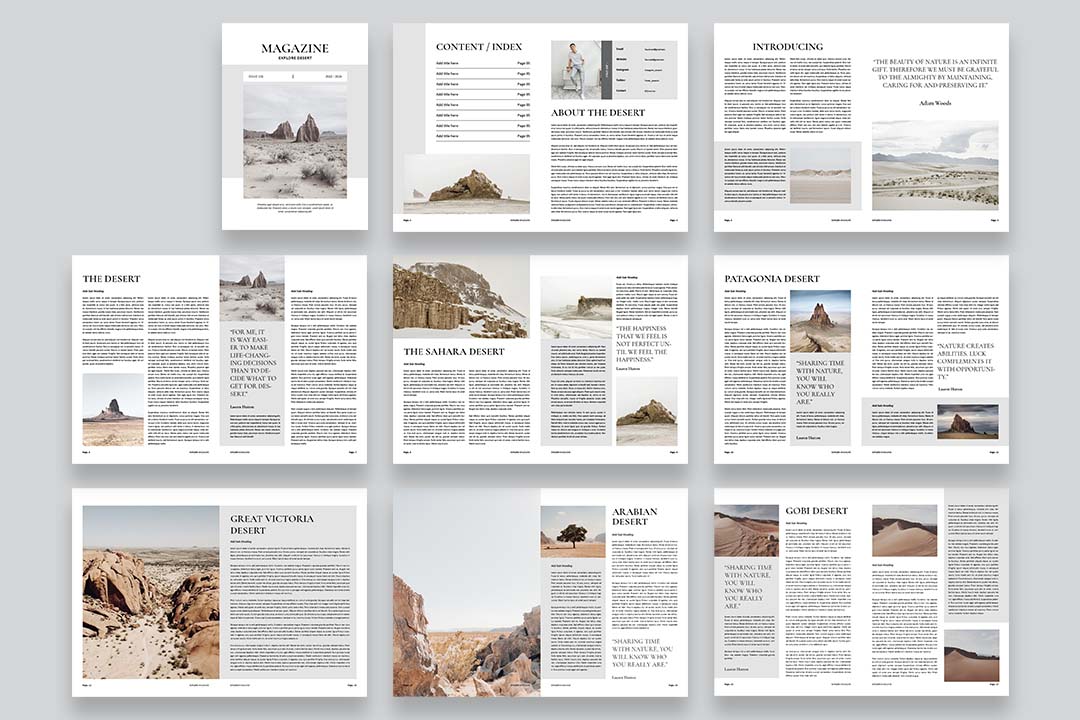Open the seated man portrait photo

point(576,70)
